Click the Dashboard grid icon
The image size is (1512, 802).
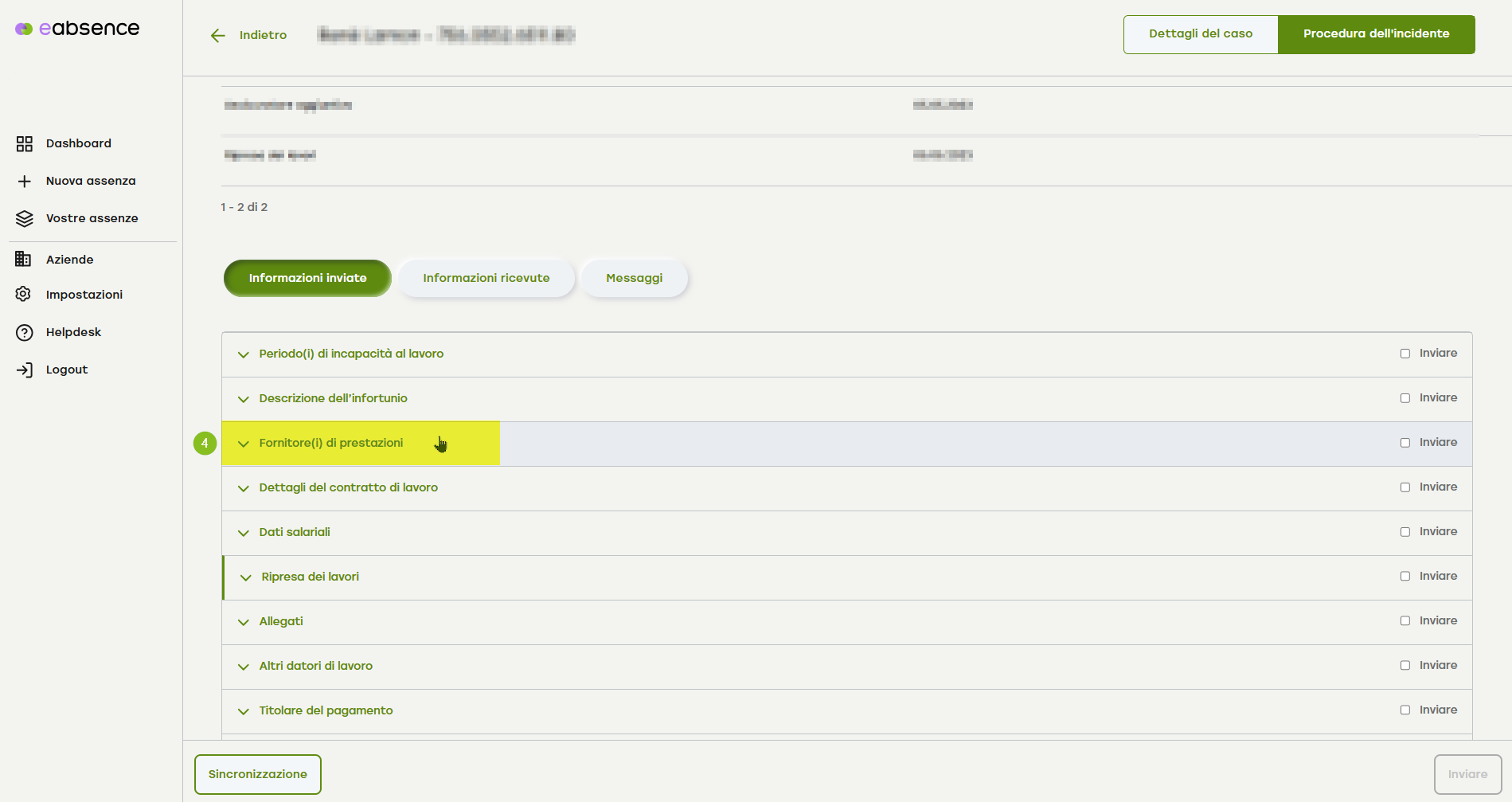(x=25, y=144)
